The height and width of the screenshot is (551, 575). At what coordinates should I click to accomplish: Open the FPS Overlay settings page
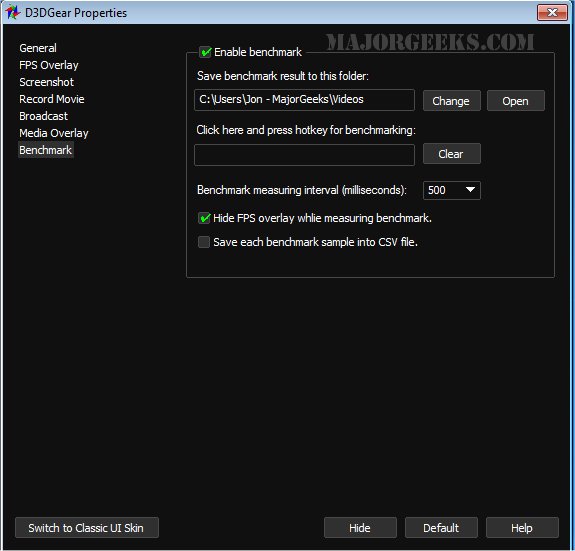click(49, 65)
